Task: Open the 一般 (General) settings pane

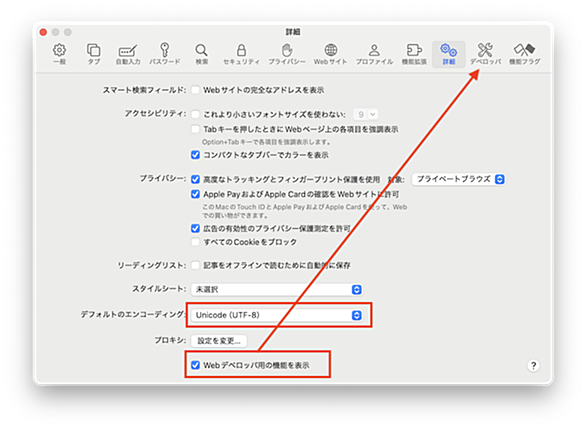Action: tap(59, 54)
